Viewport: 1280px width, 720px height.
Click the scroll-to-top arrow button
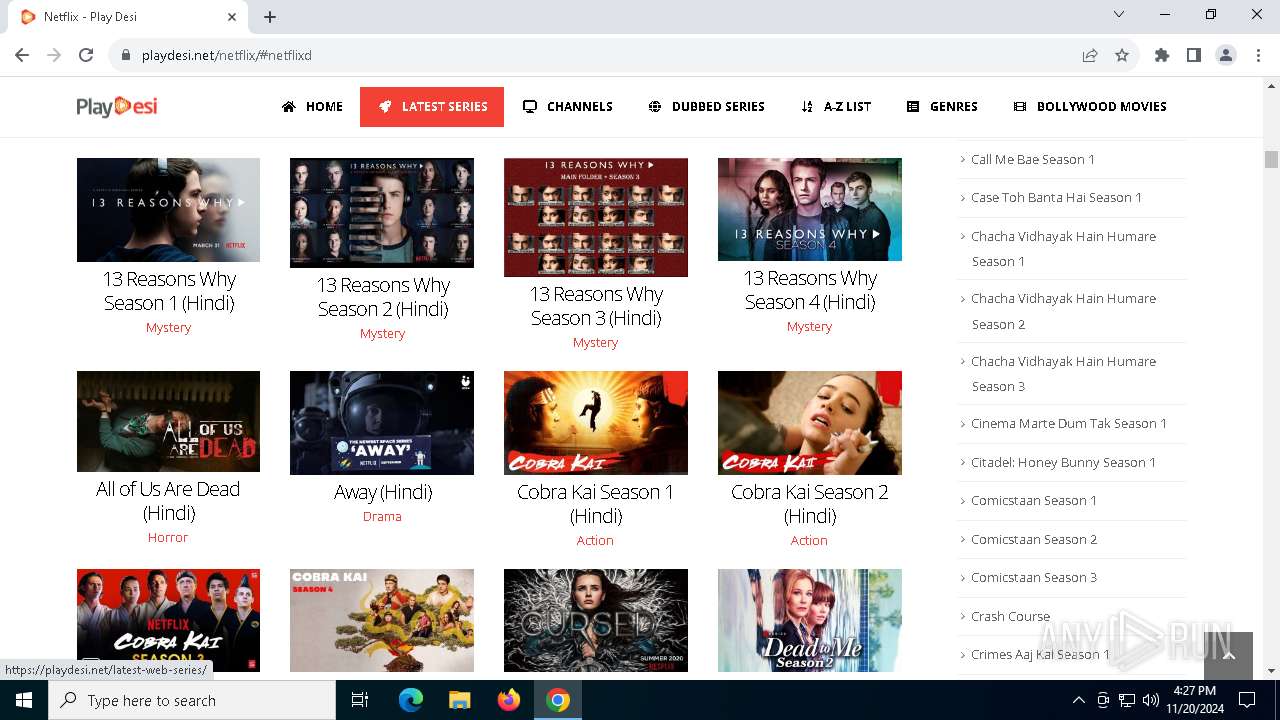click(x=1228, y=655)
